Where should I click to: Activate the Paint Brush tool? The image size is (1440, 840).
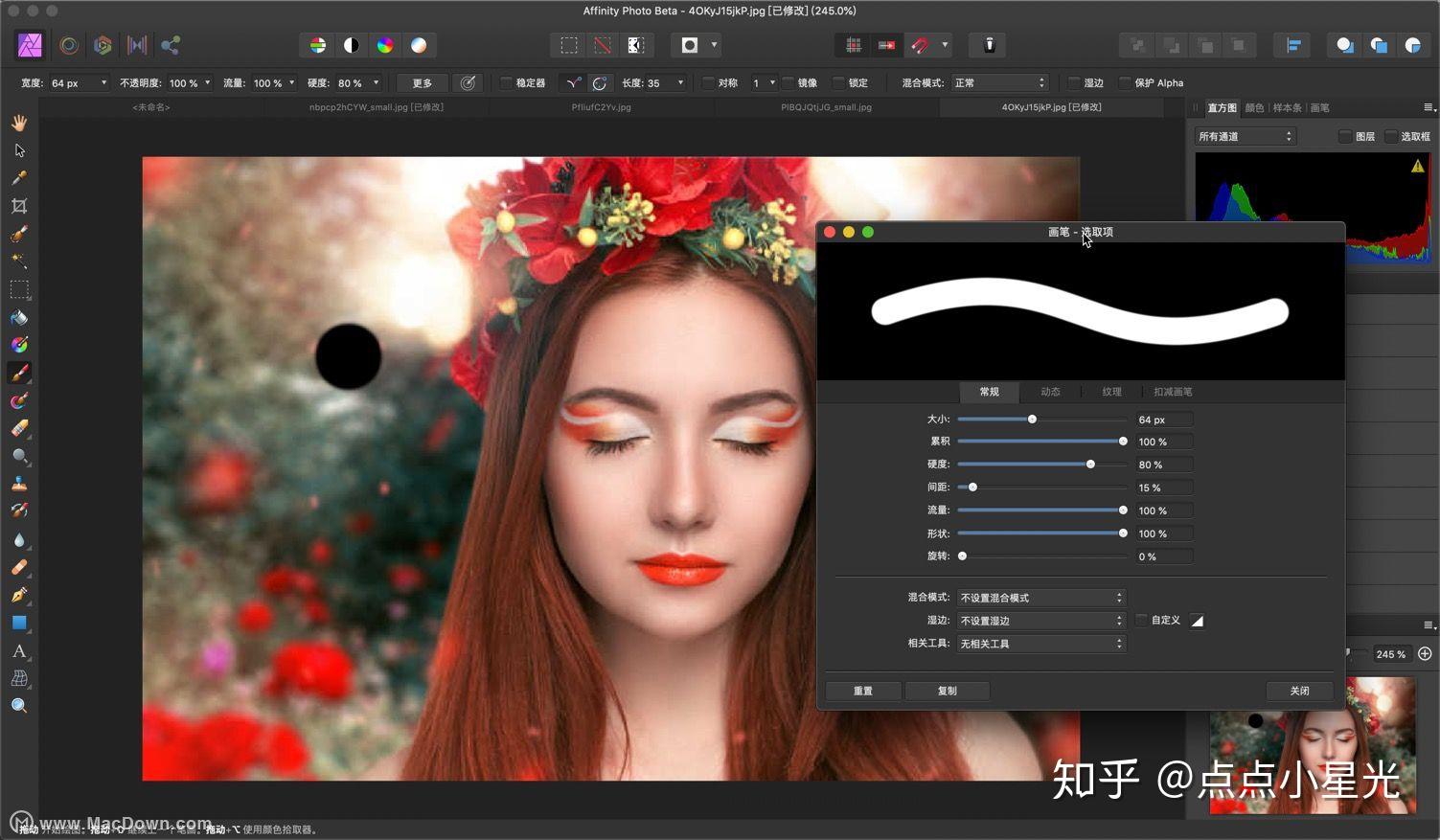tap(19, 373)
